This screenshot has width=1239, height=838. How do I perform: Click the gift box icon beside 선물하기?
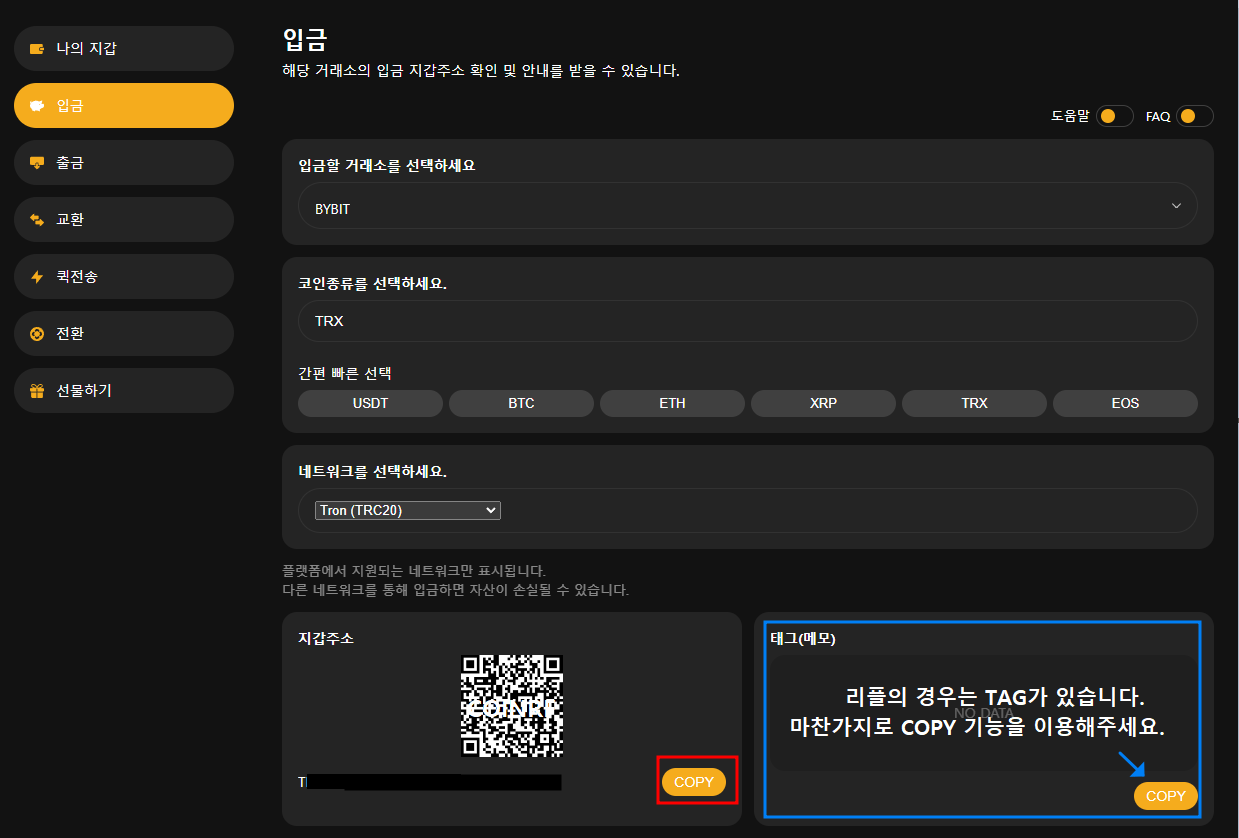point(37,391)
